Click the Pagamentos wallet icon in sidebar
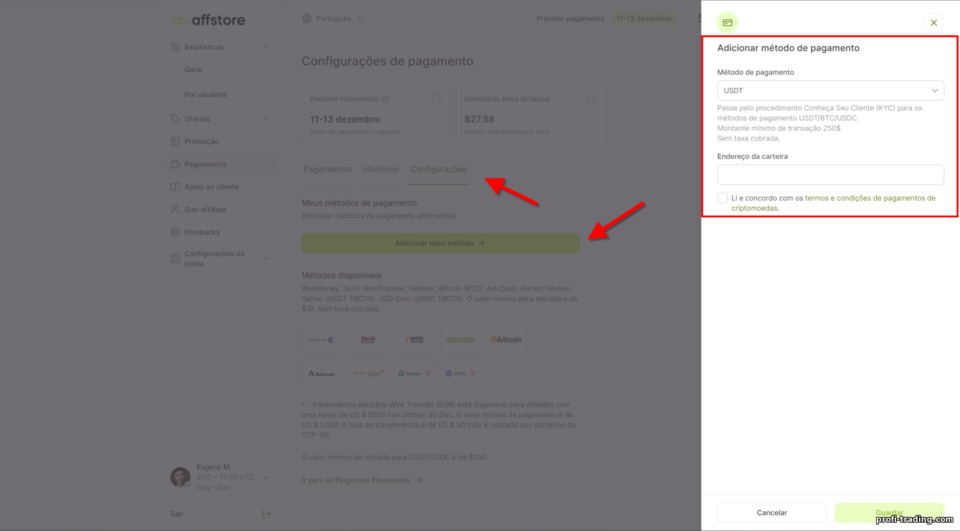The image size is (960, 531). 175,164
